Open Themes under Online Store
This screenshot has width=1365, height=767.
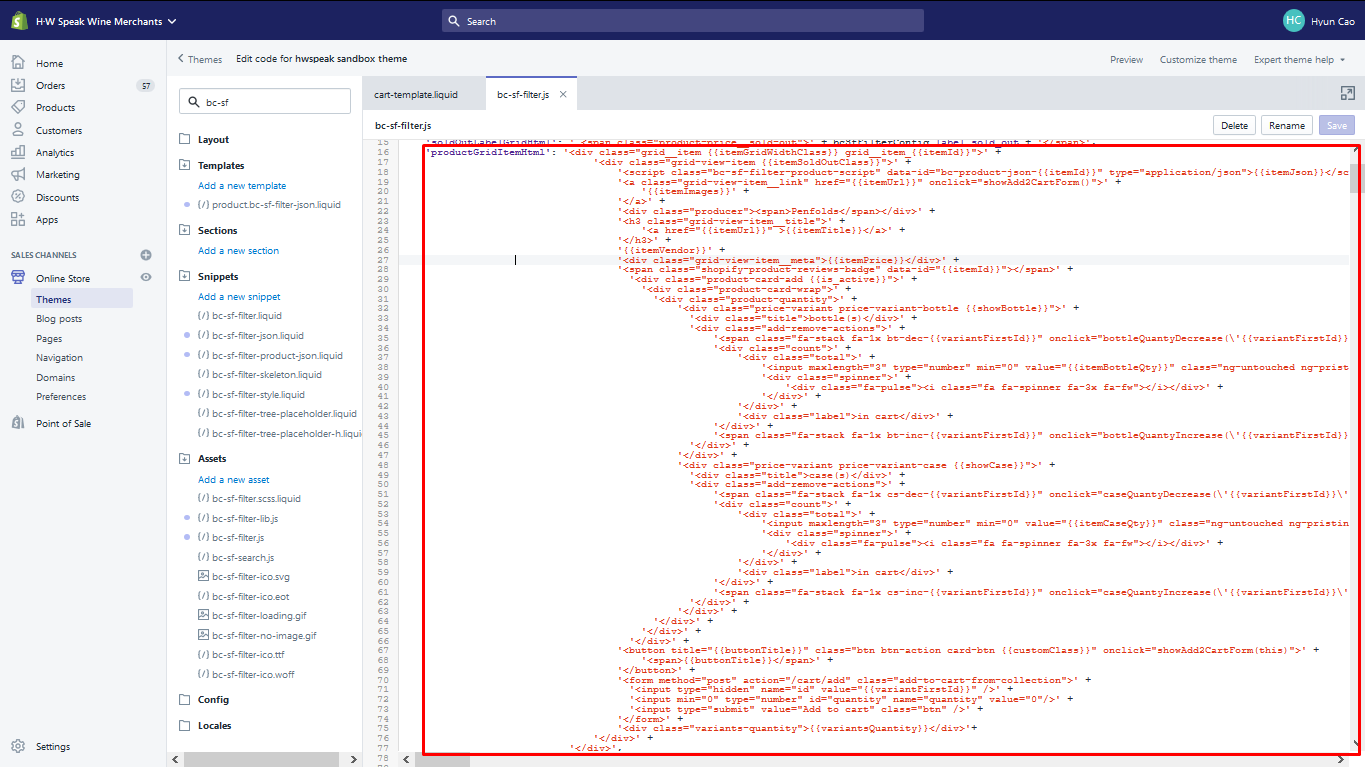click(54, 299)
